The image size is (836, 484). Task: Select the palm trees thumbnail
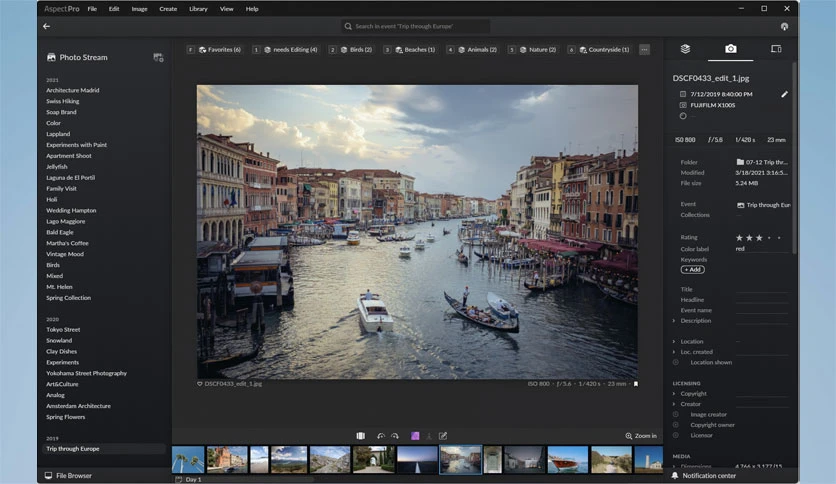point(188,459)
